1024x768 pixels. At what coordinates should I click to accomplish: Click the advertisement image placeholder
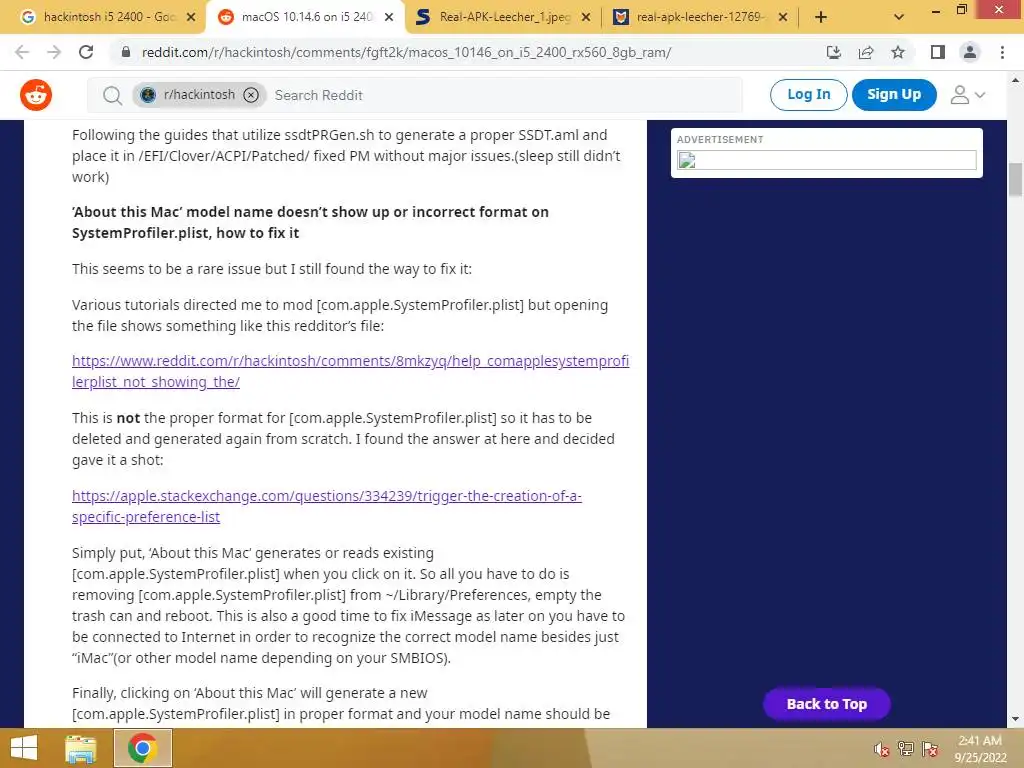tap(826, 160)
